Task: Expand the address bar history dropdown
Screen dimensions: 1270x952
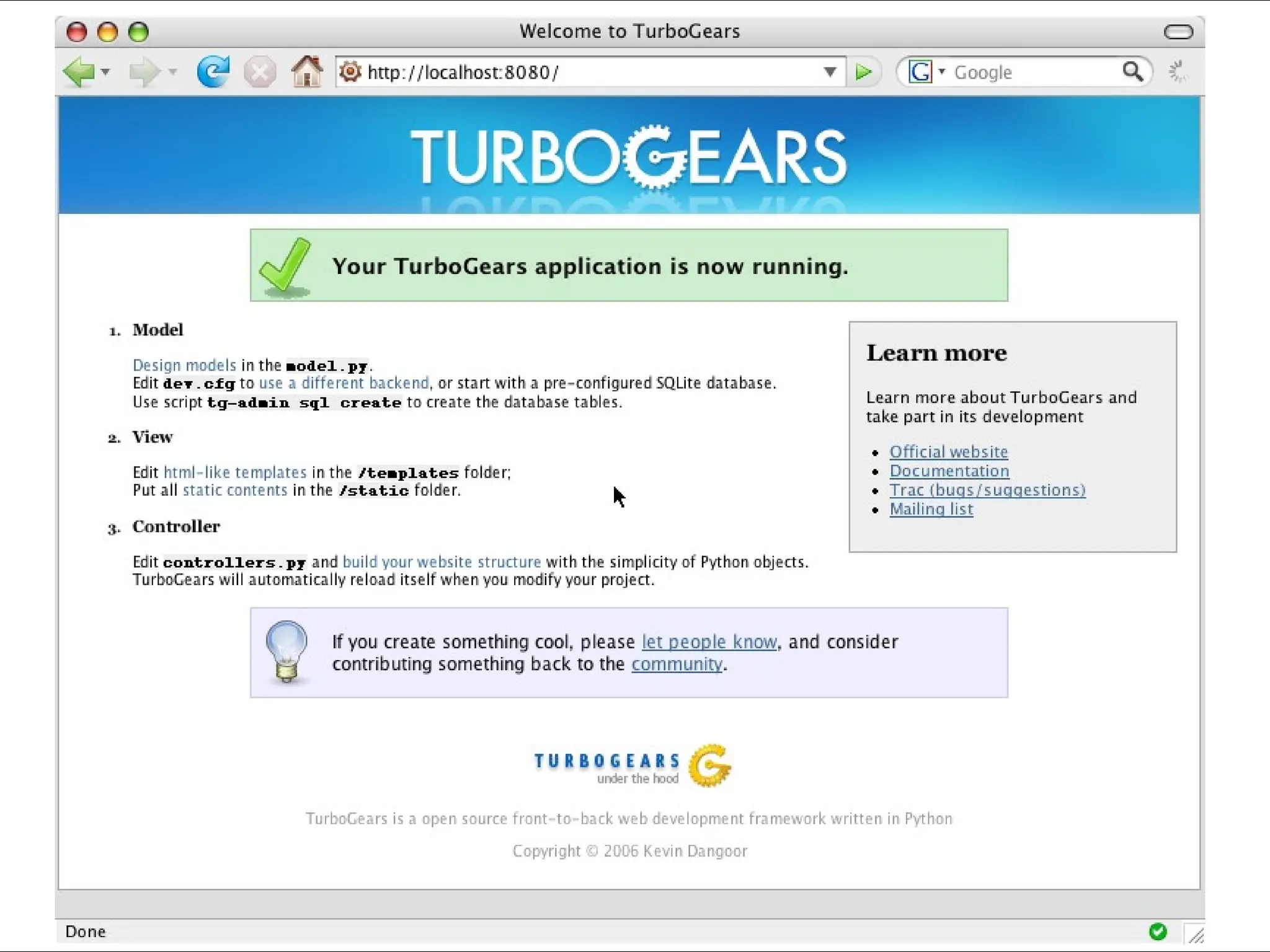Action: [x=830, y=73]
